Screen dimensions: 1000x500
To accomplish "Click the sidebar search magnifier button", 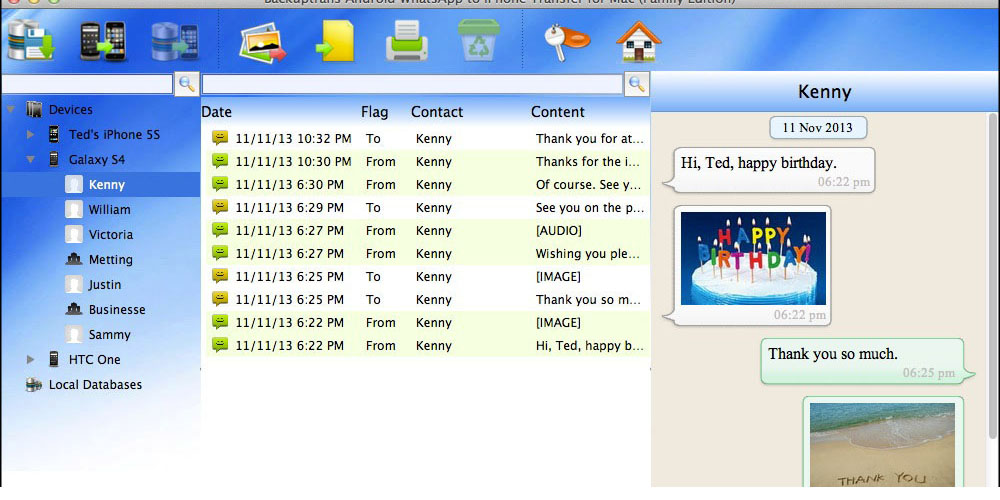I will (186, 84).
